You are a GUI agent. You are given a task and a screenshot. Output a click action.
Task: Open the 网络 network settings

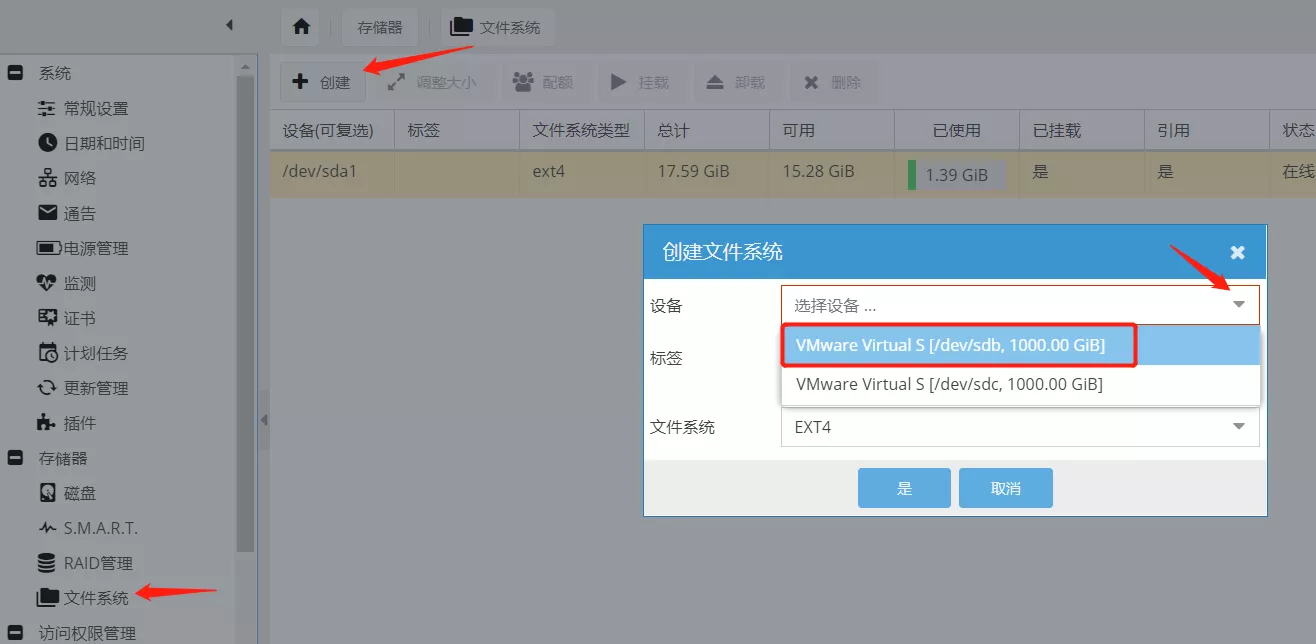click(79, 178)
